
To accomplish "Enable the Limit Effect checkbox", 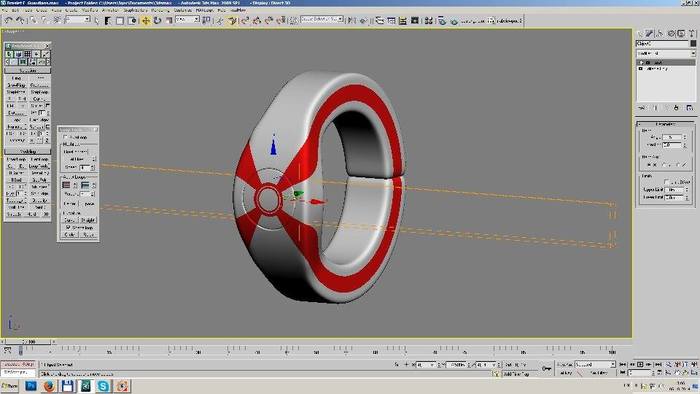I will 667,182.
